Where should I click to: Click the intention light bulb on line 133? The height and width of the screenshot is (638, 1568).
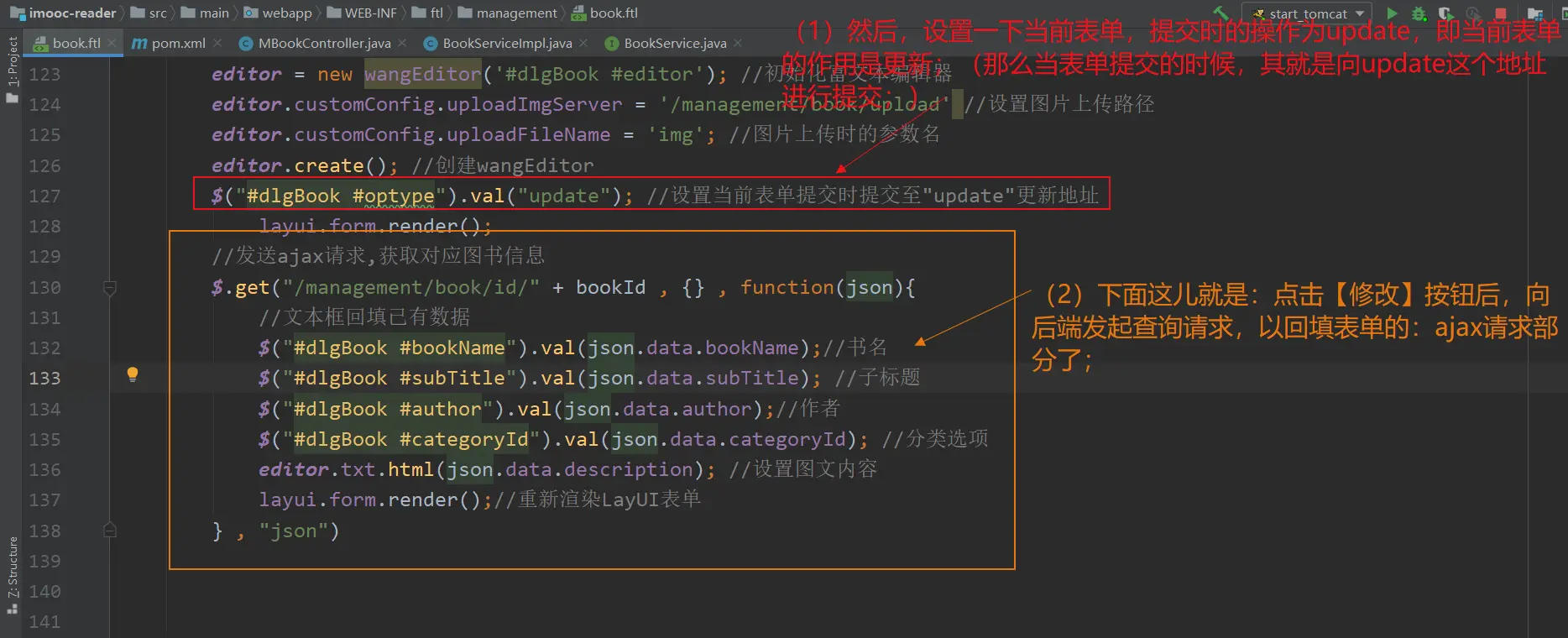coord(132,374)
